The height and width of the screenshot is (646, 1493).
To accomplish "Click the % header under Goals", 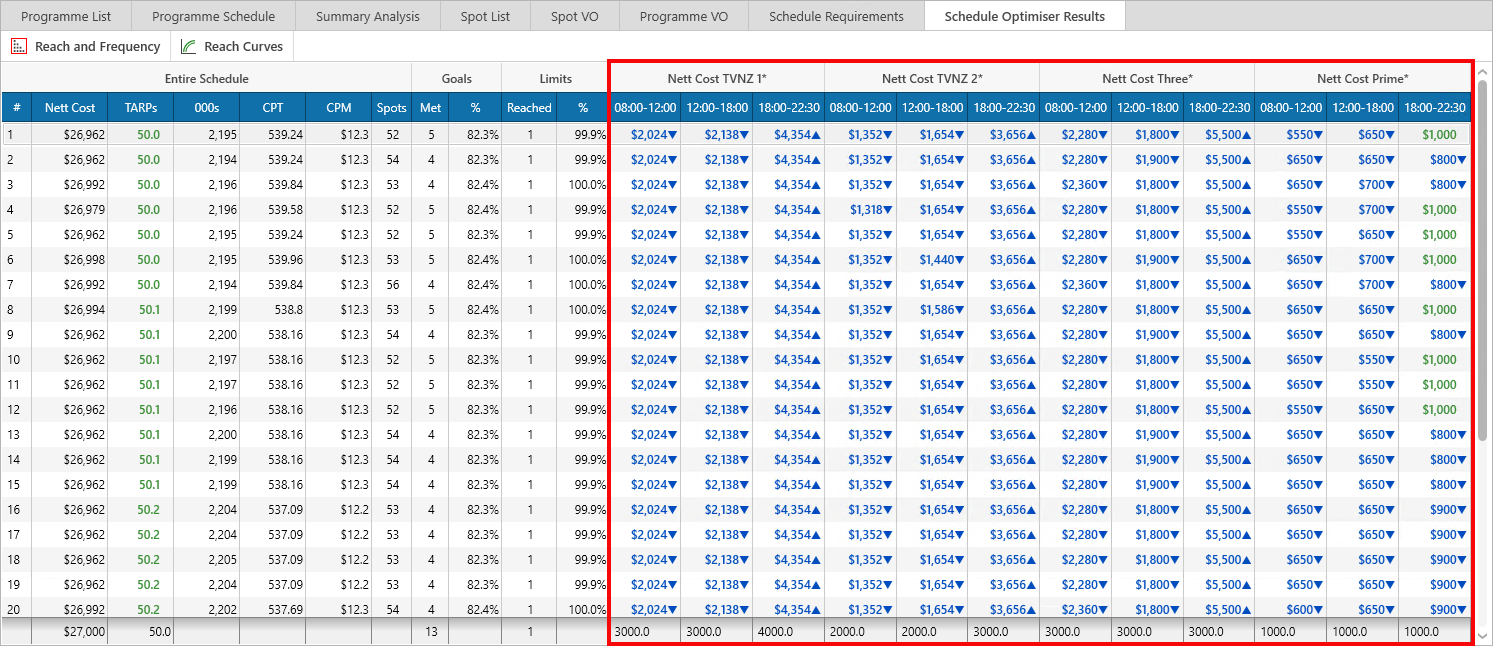I will click(x=475, y=108).
